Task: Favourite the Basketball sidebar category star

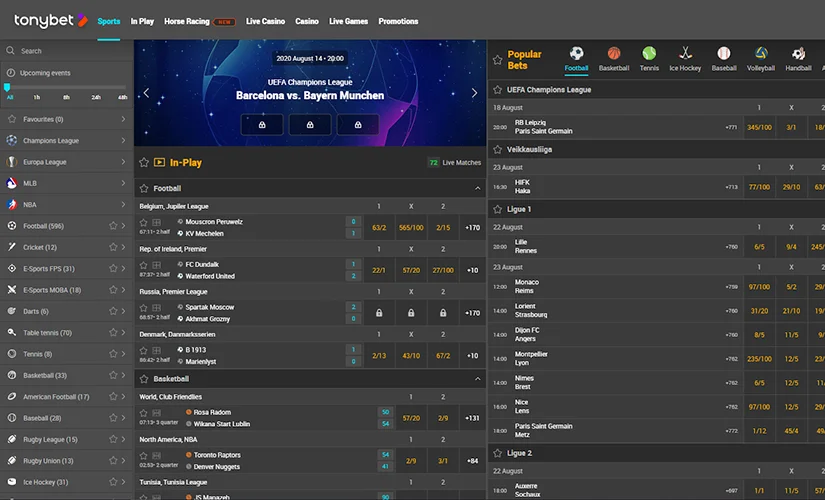Action: click(113, 375)
